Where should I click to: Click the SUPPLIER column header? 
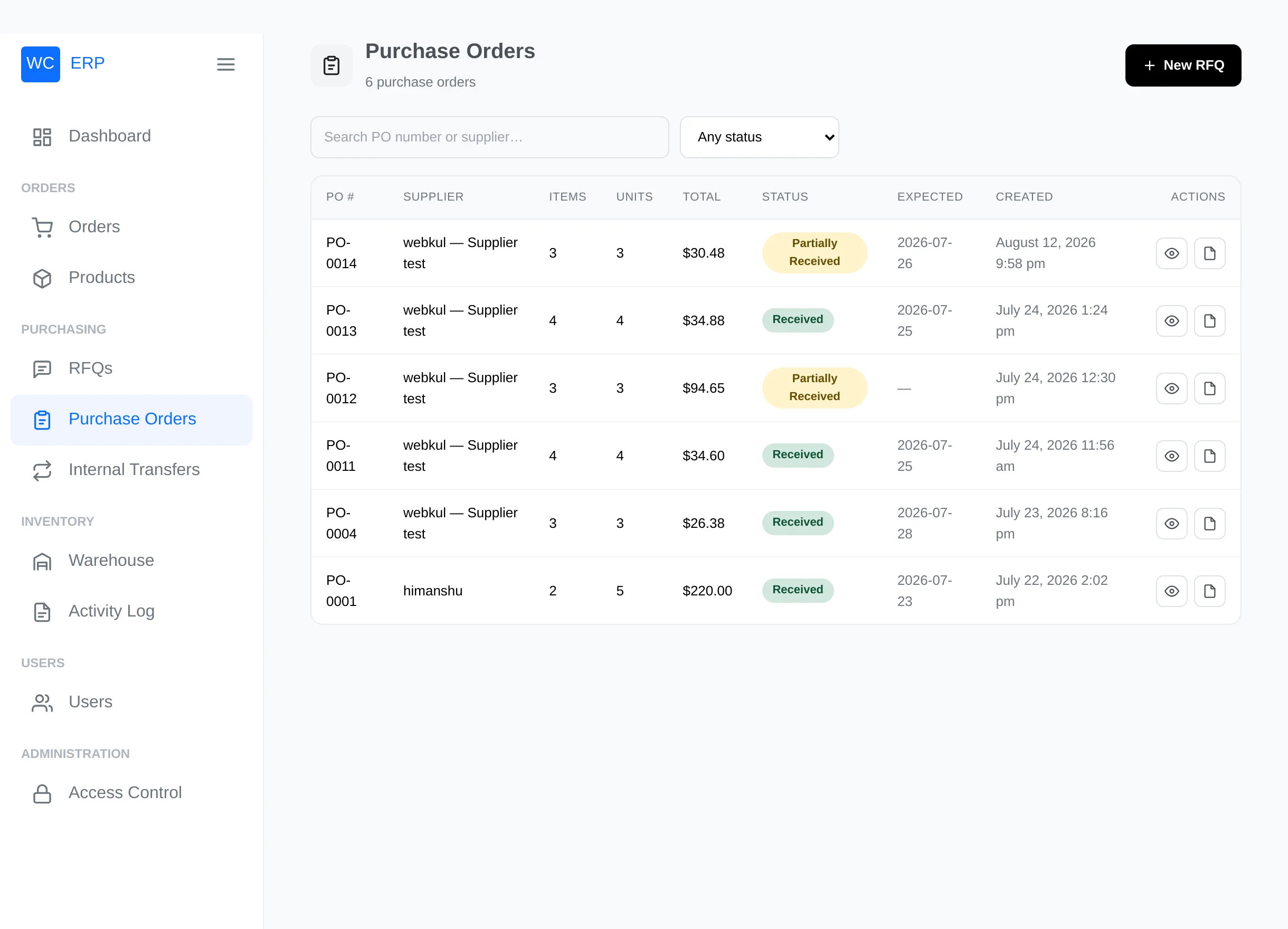pyautogui.click(x=433, y=197)
